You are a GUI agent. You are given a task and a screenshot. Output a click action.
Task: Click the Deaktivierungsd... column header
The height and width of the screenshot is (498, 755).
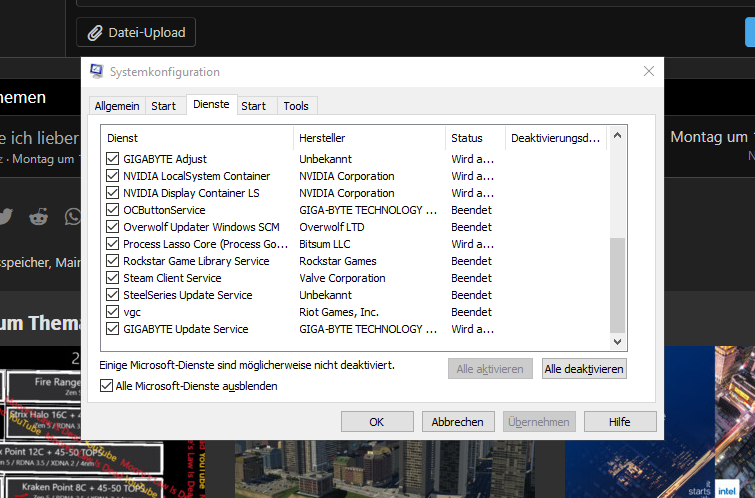pyautogui.click(x=556, y=138)
